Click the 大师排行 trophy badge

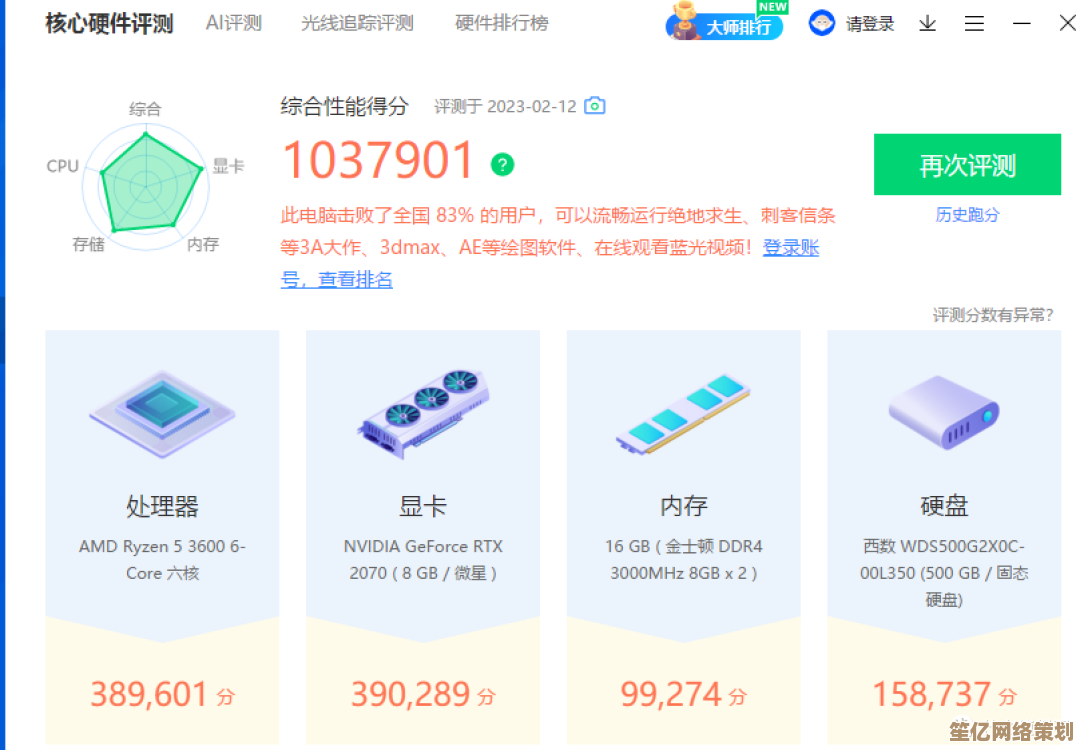pyautogui.click(x=725, y=24)
